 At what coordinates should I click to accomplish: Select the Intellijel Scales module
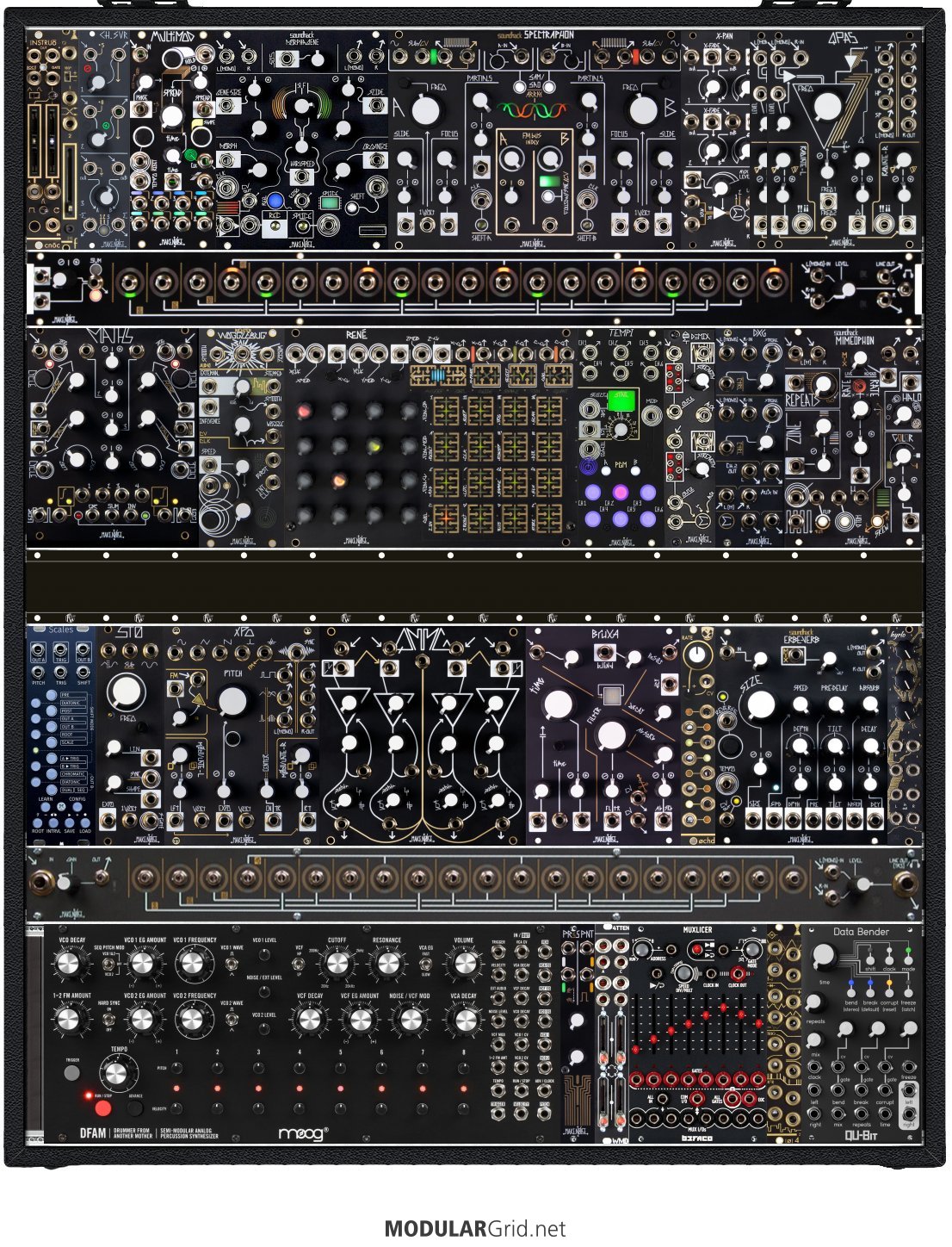[x=61, y=736]
